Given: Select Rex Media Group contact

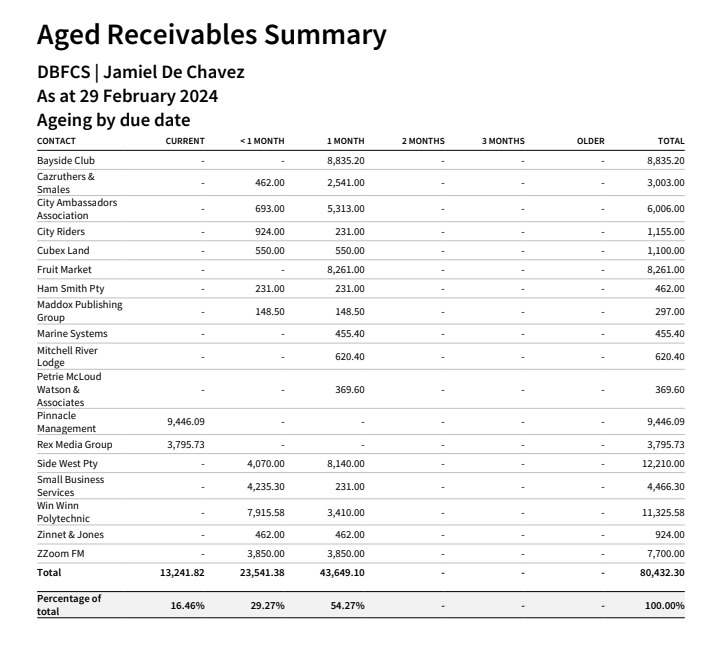Looking at the screenshot, I should coord(75,444).
